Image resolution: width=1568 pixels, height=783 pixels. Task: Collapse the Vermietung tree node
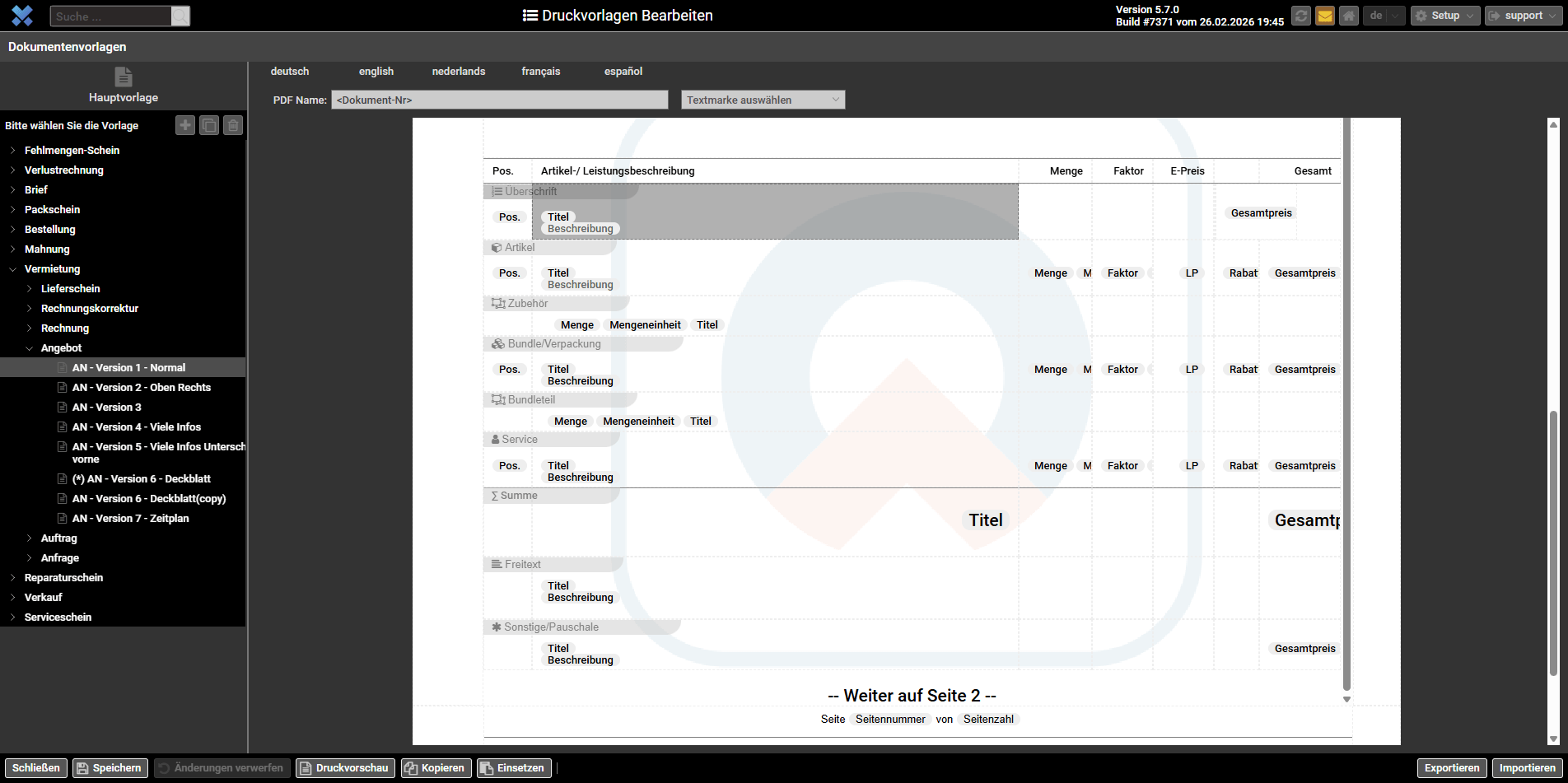[13, 269]
